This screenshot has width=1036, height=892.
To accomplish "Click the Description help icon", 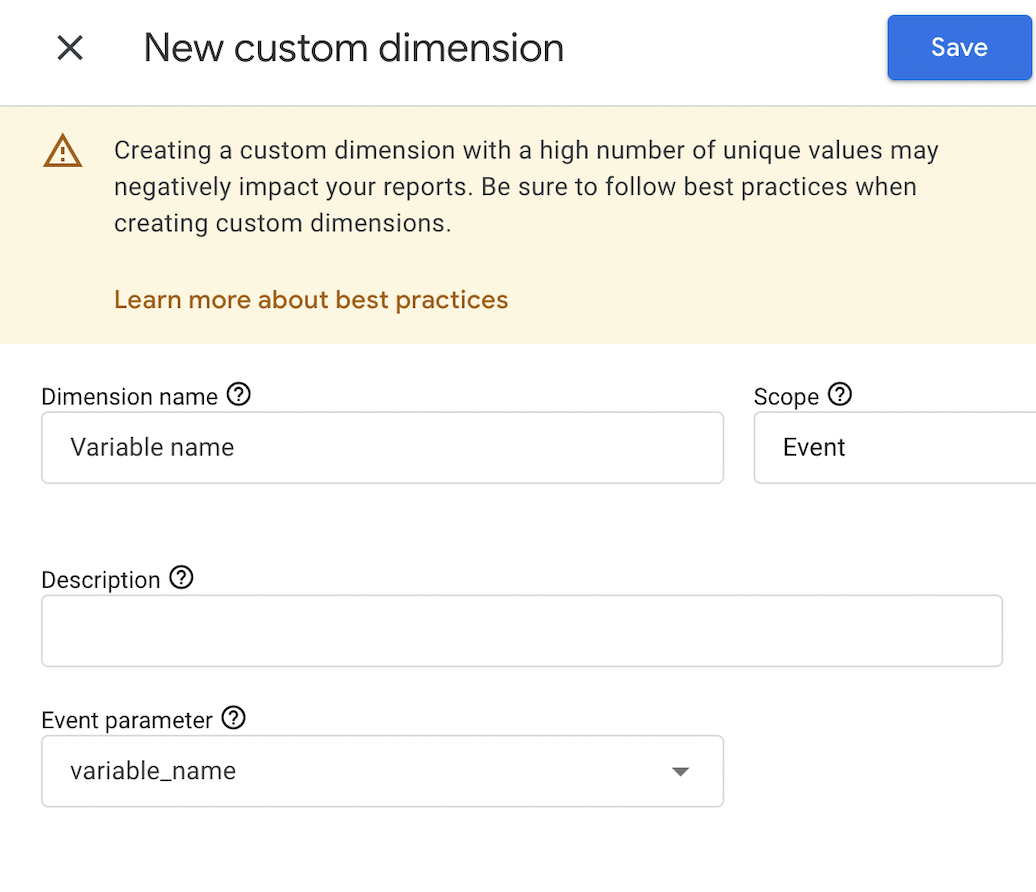I will 181,578.
